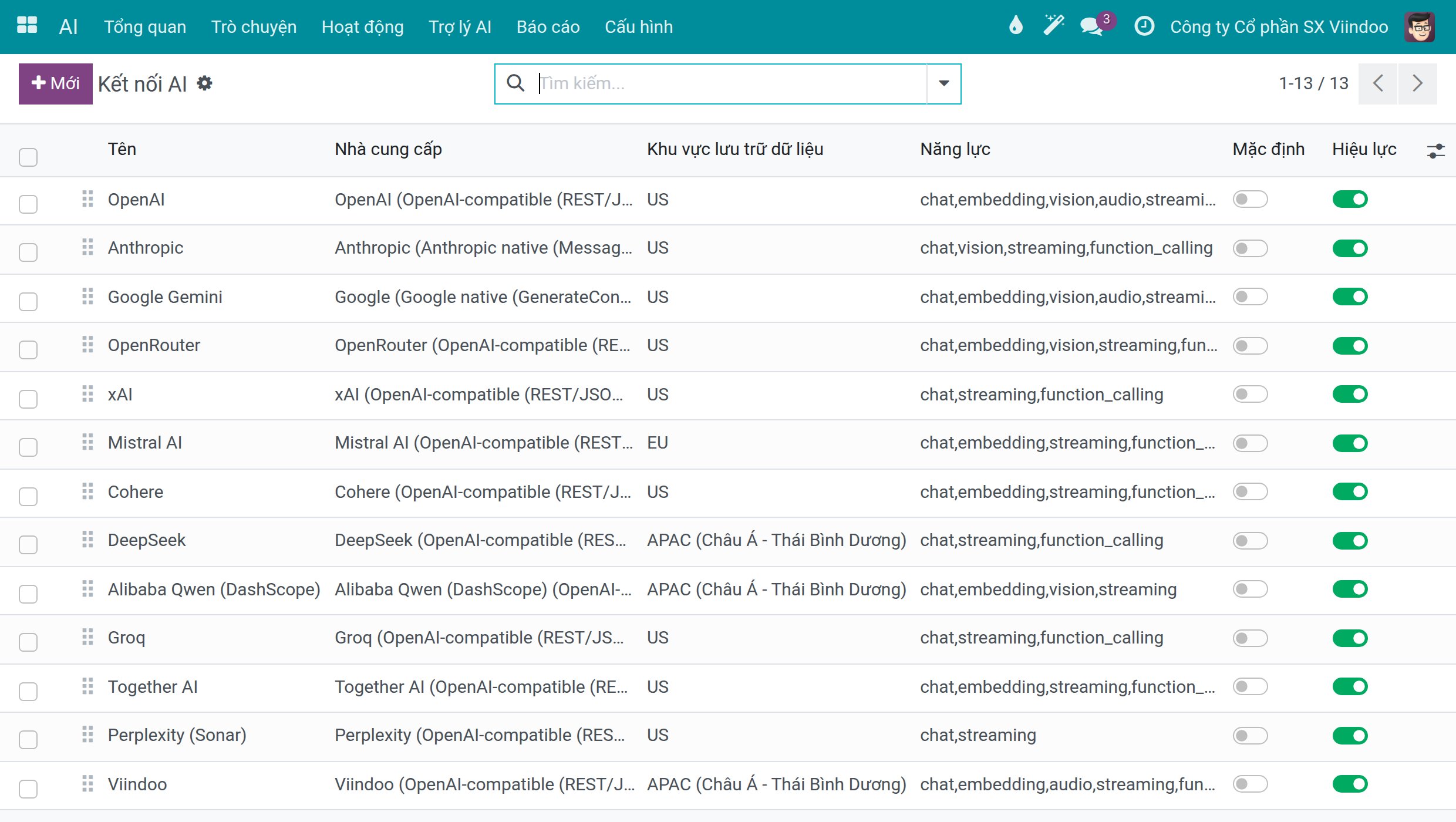The image size is (1456, 822).
Task: Toggle Mặc định switch for Anthropic
Action: pos(1250,248)
